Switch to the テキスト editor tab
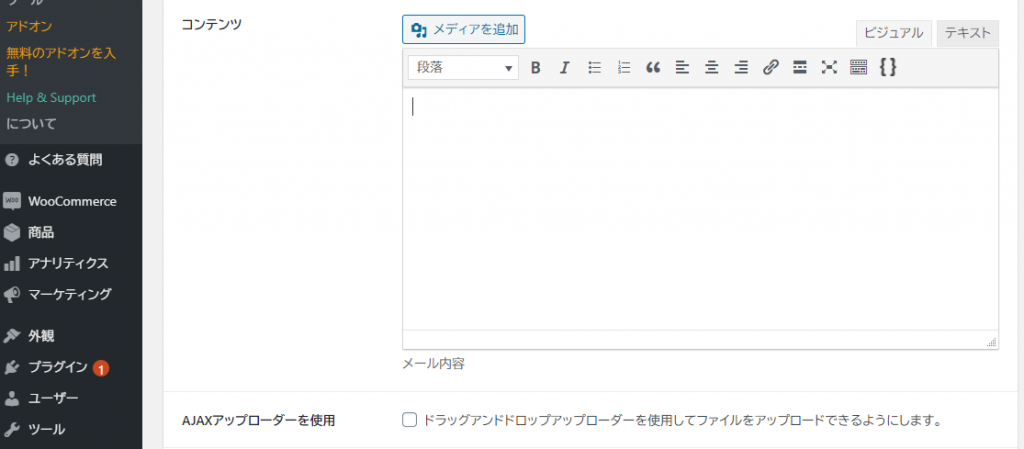Screen dimensions: 1024x449 tap(967, 33)
